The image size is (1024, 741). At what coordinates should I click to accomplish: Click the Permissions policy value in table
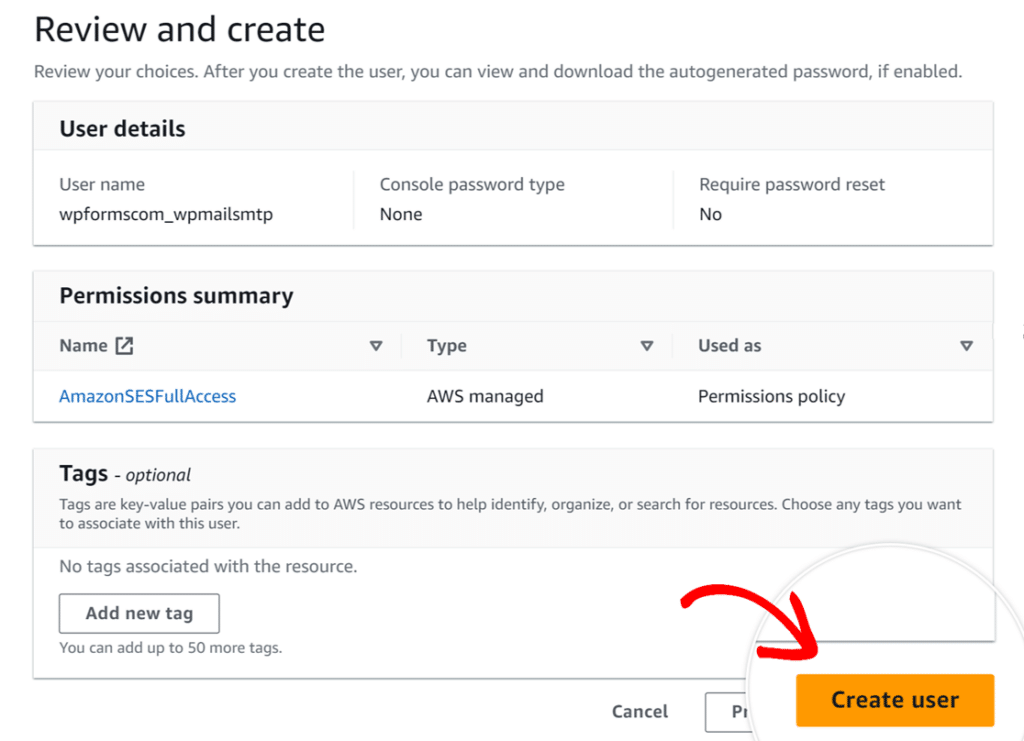(x=771, y=396)
